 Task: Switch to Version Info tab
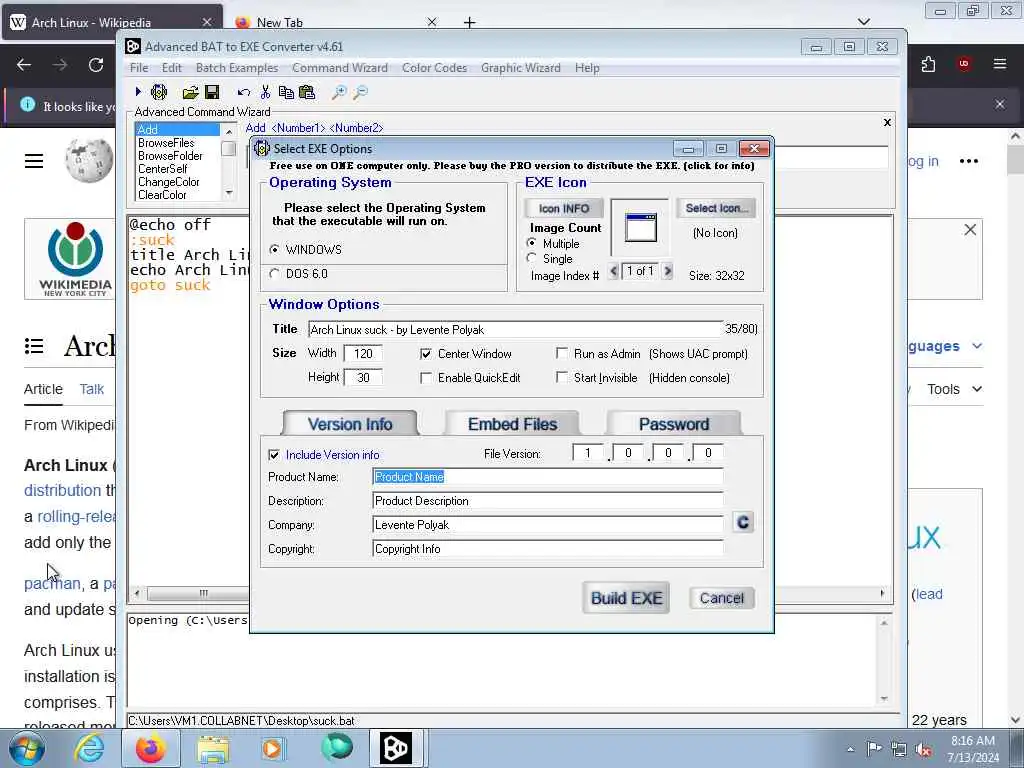pos(350,424)
